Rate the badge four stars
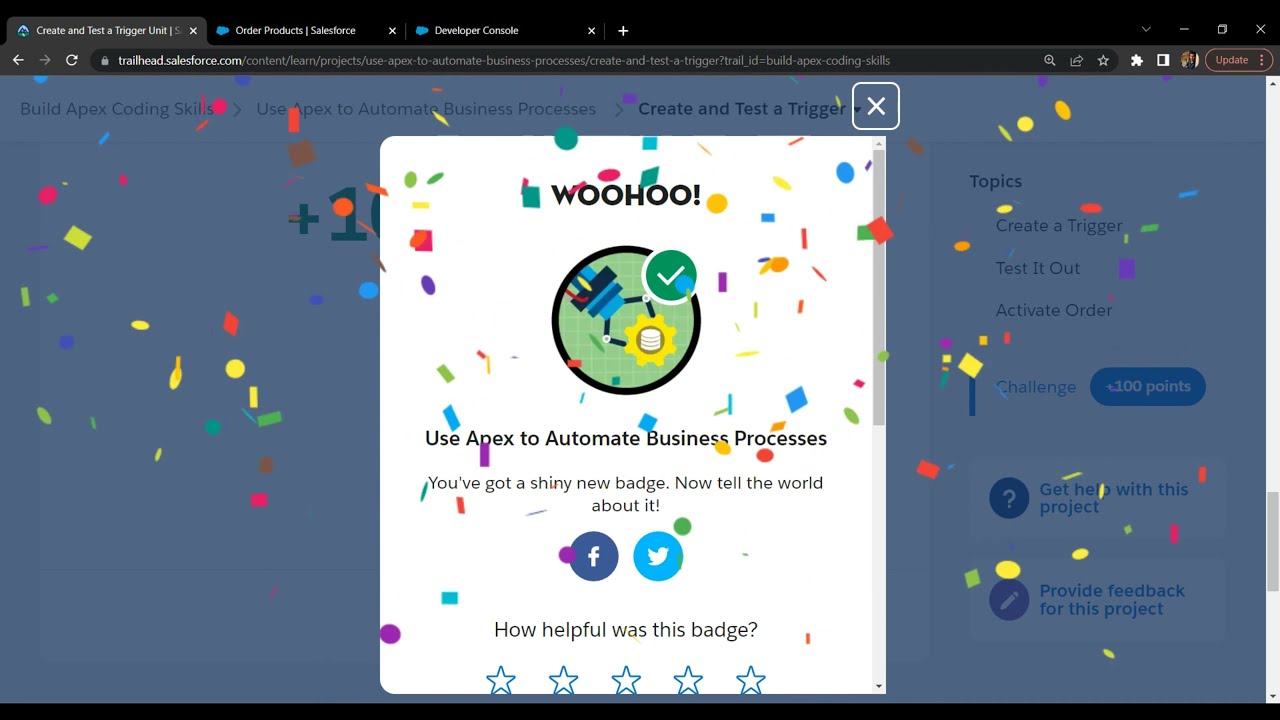 [688, 681]
